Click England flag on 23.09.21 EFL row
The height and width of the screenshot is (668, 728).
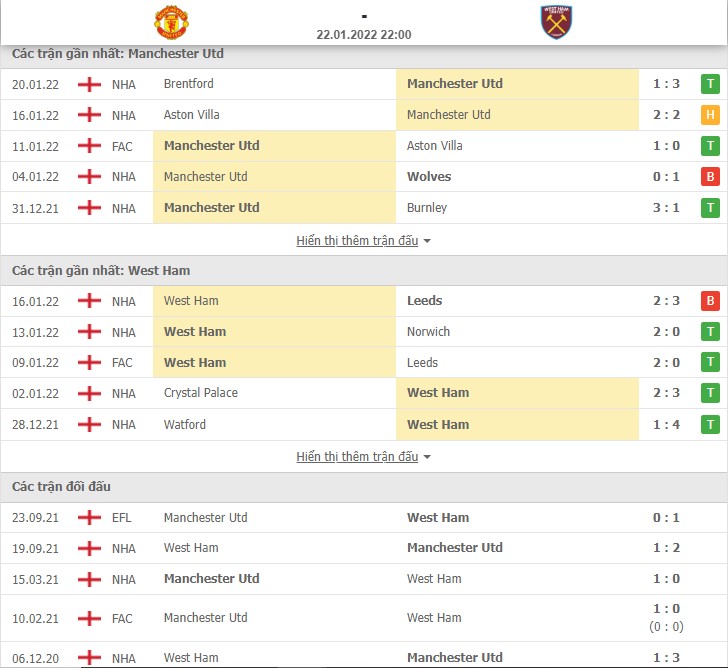[x=89, y=518]
